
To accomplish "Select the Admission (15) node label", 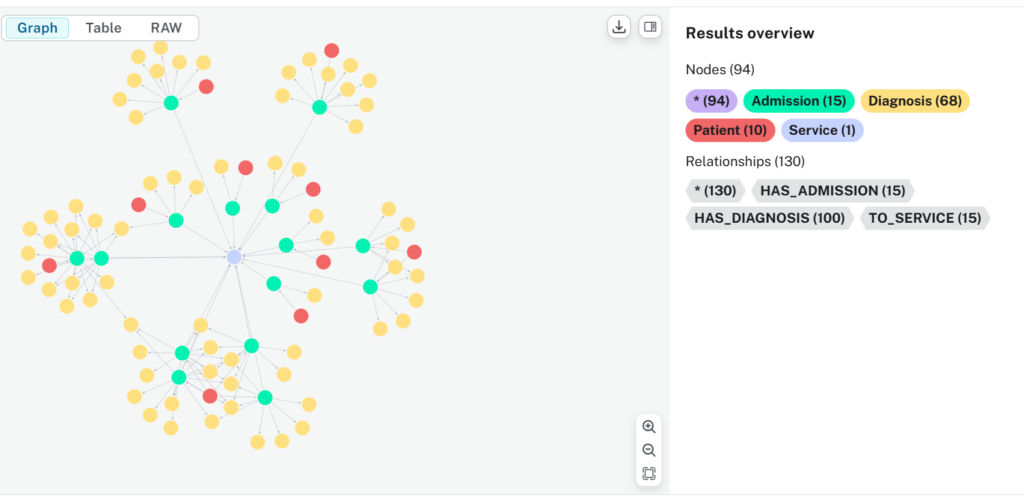I will coord(798,101).
